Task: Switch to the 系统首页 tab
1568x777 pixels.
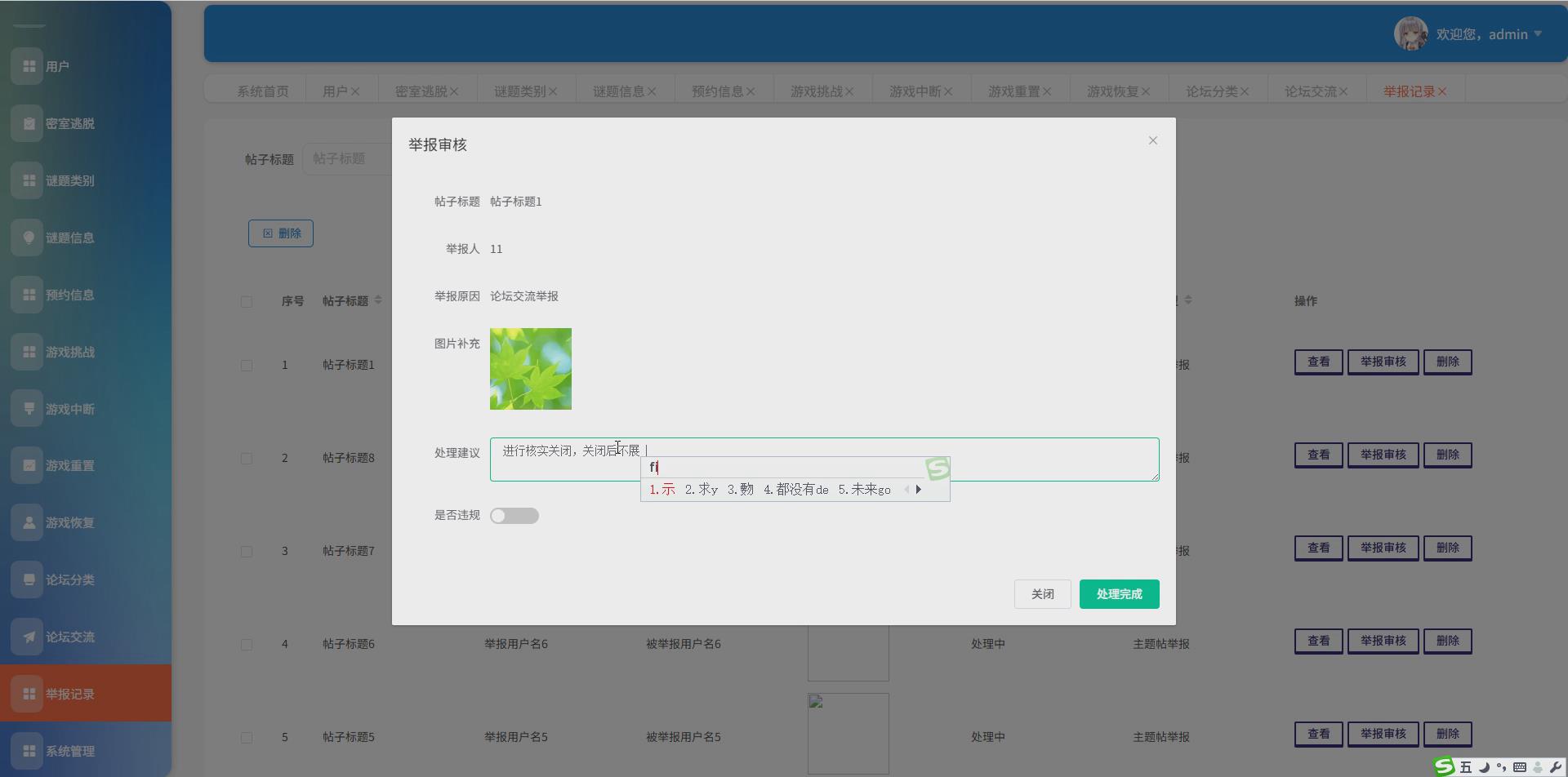Action: coord(262,91)
